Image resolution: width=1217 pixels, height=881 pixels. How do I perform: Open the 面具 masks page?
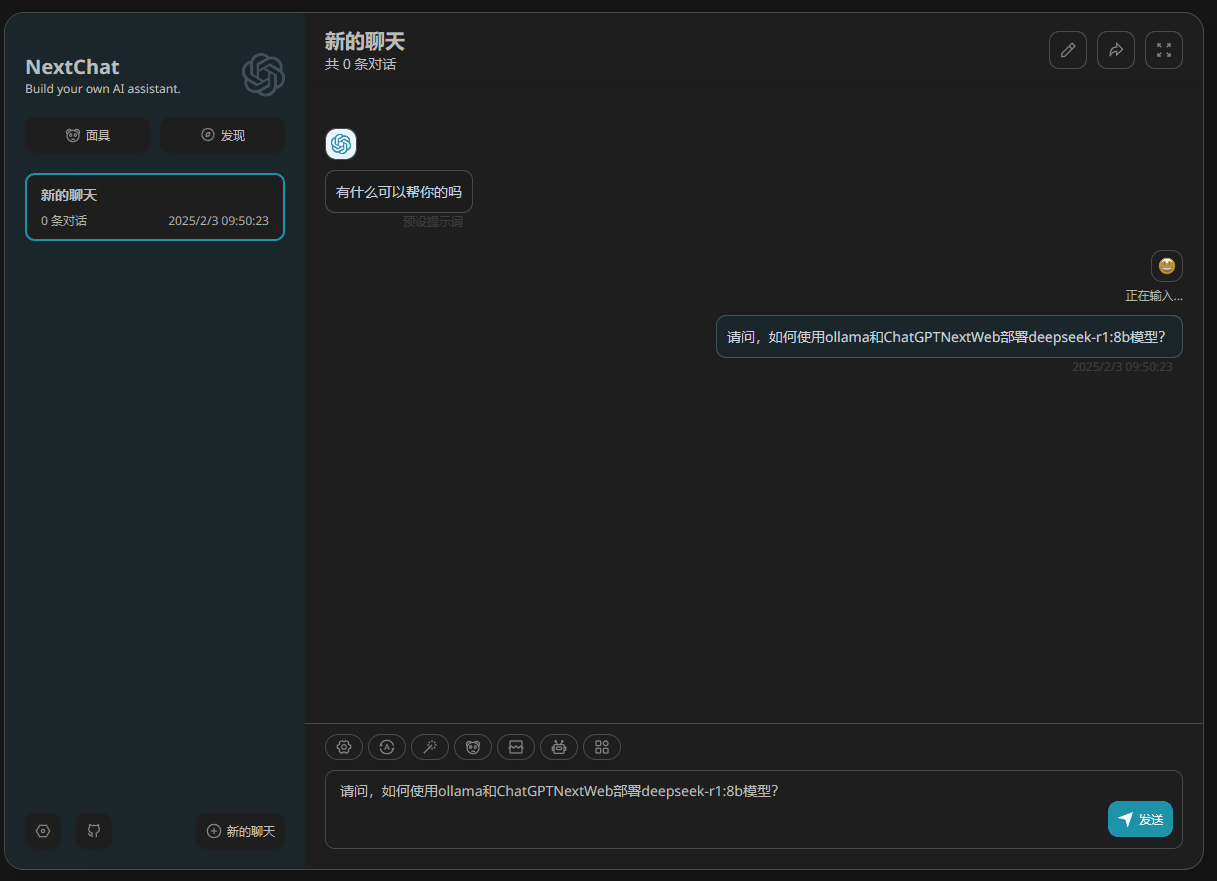[x=87, y=135]
